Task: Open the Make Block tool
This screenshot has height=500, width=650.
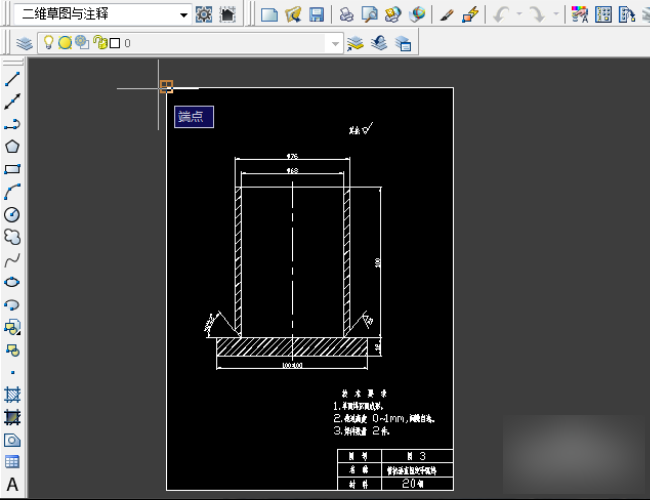Action: 12,350
